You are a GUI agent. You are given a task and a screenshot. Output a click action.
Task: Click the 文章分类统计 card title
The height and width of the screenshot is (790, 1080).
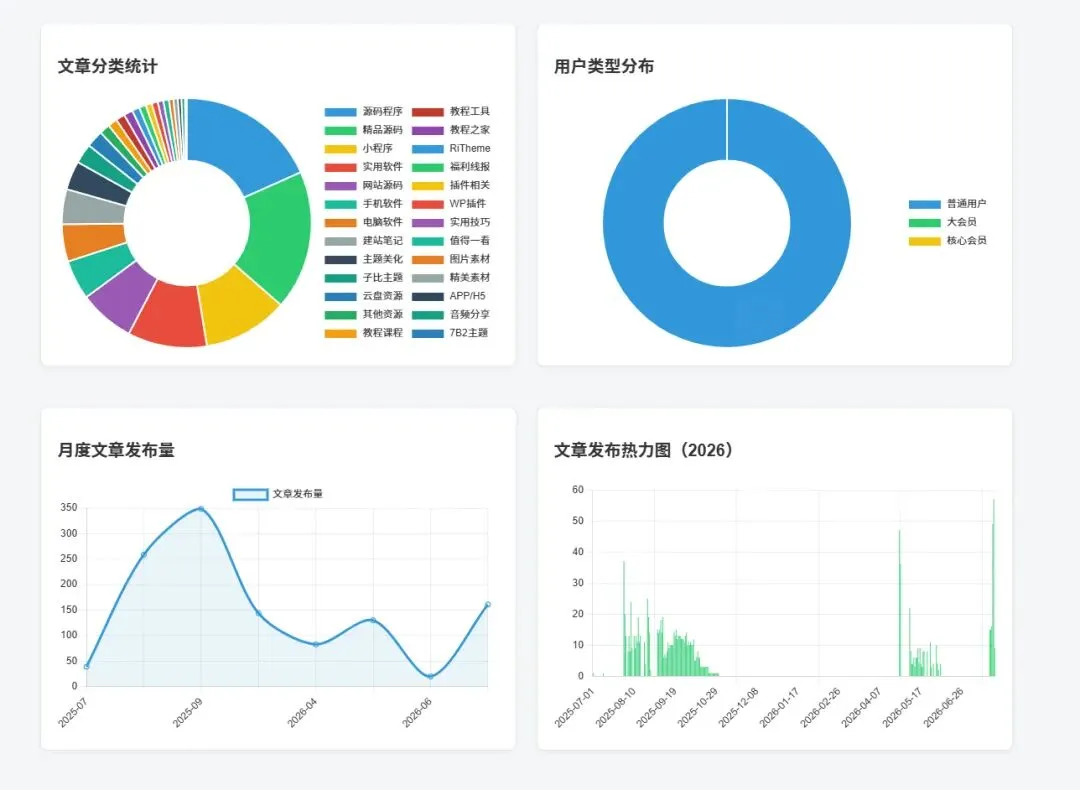coord(107,66)
